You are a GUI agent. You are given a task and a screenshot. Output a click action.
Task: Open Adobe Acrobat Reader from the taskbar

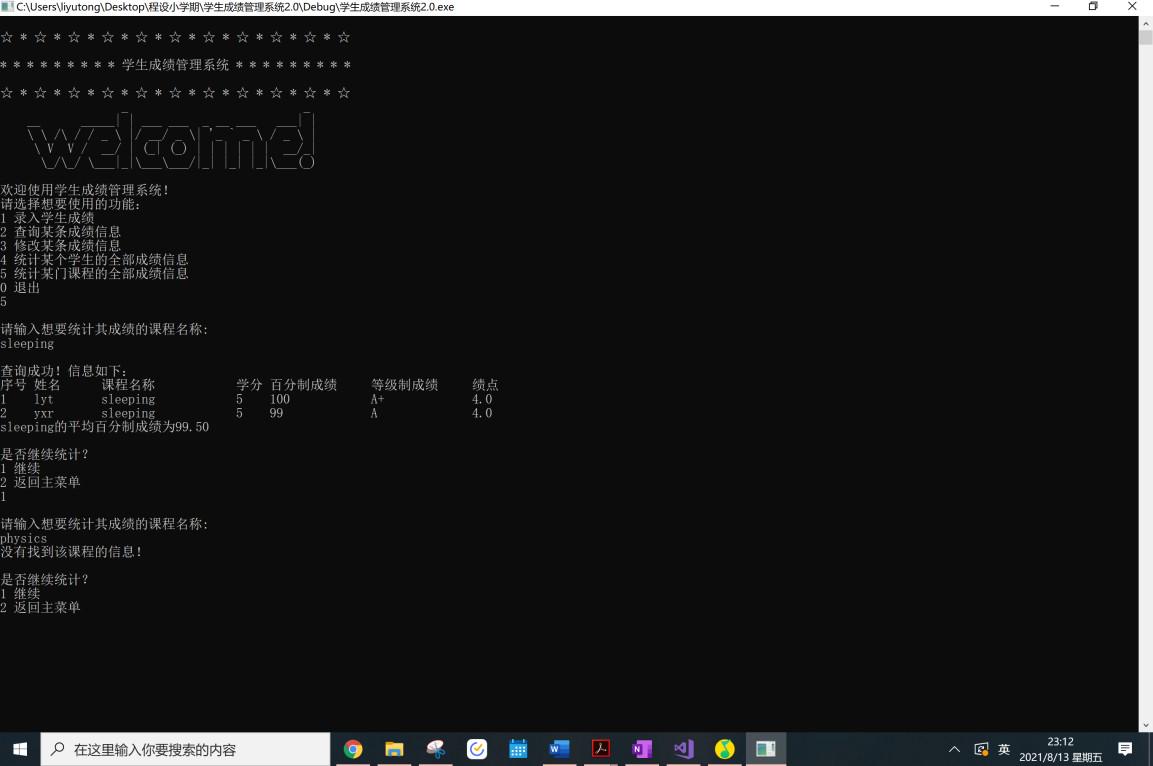pyautogui.click(x=601, y=749)
